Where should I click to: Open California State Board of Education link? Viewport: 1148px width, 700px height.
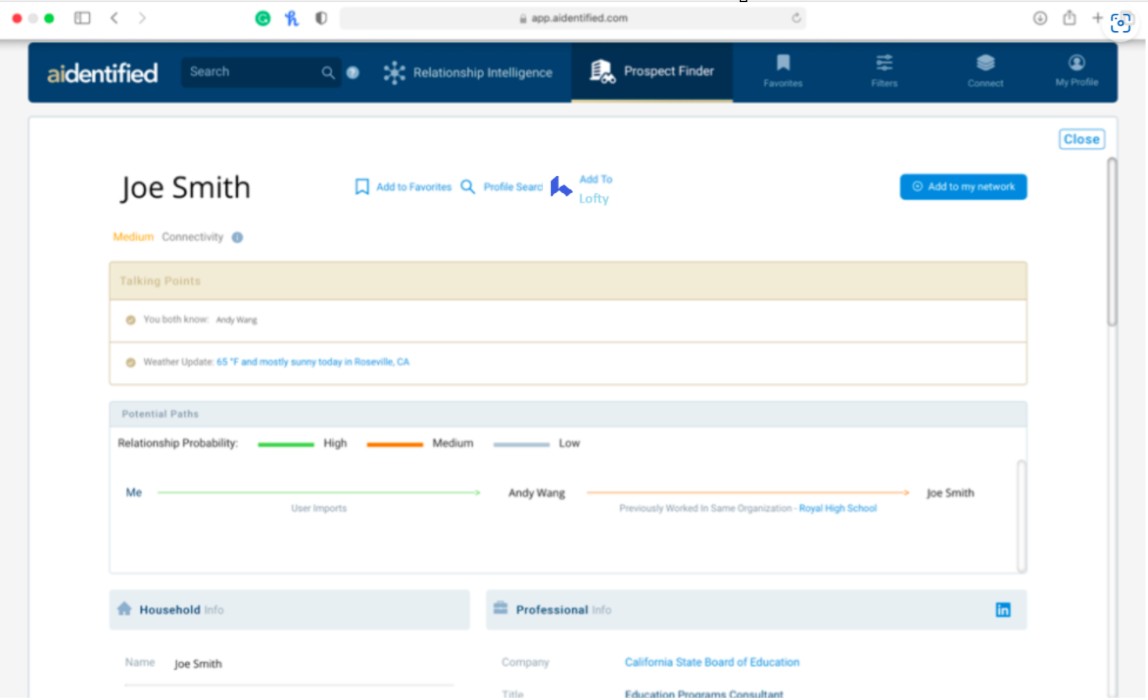[x=712, y=662]
